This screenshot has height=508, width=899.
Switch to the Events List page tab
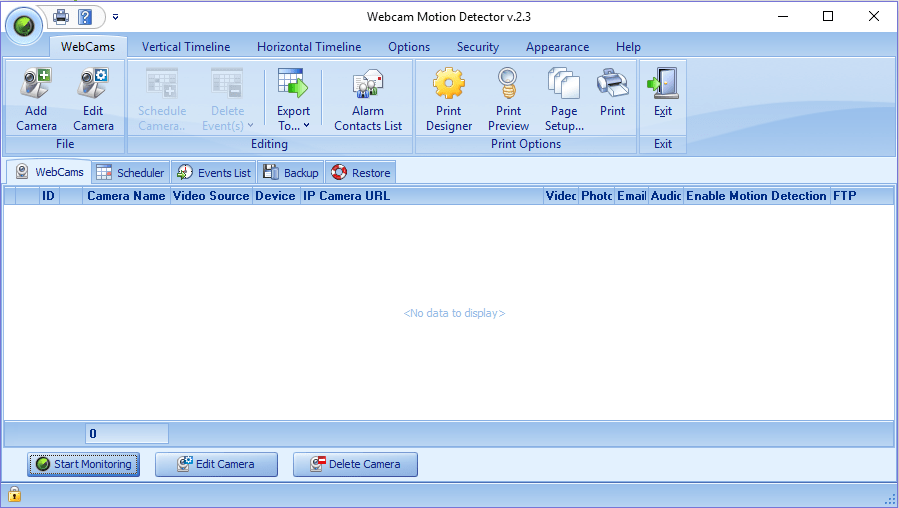click(214, 173)
